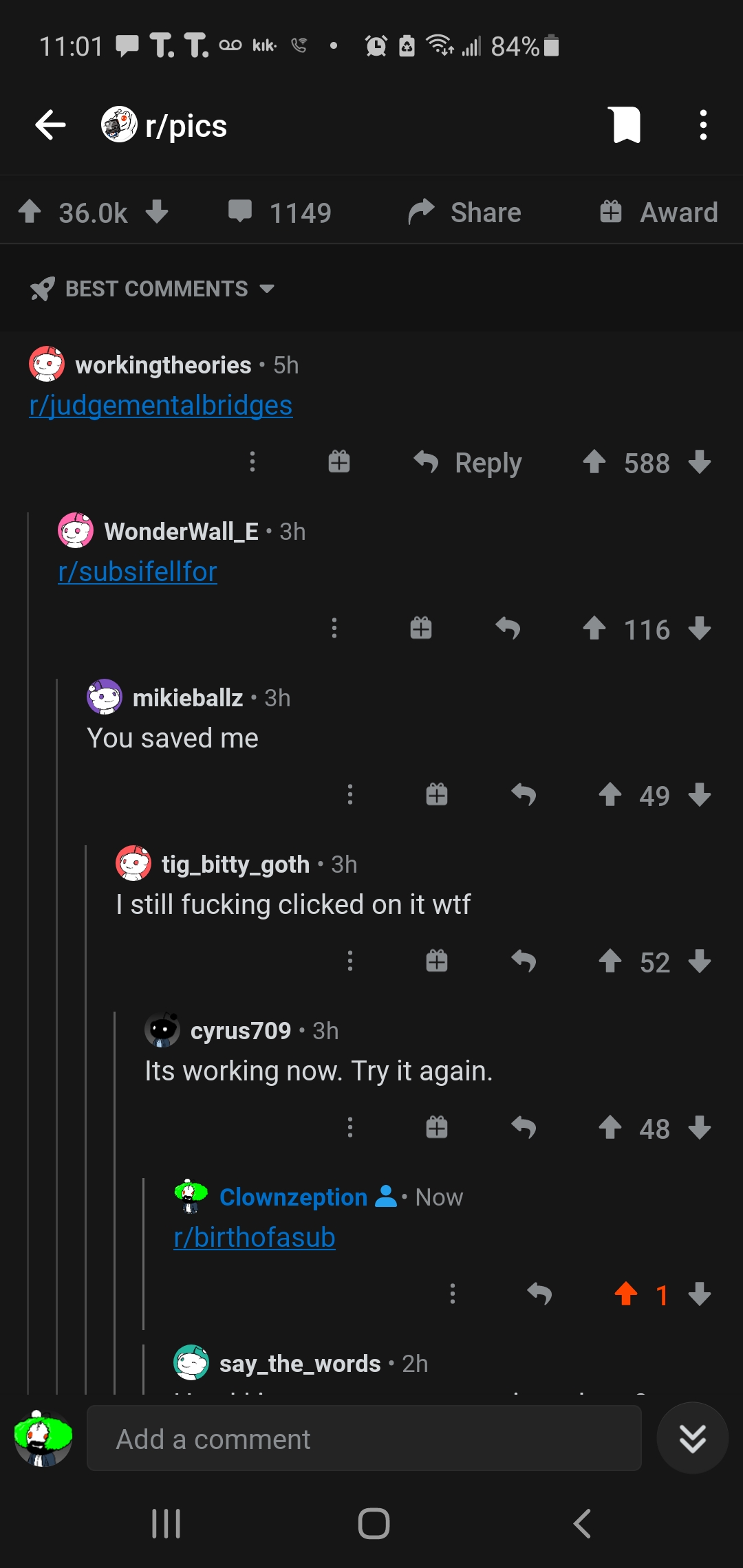Expand the Best Comments sort dropdown
This screenshot has height=1568, width=743.
tap(153, 289)
